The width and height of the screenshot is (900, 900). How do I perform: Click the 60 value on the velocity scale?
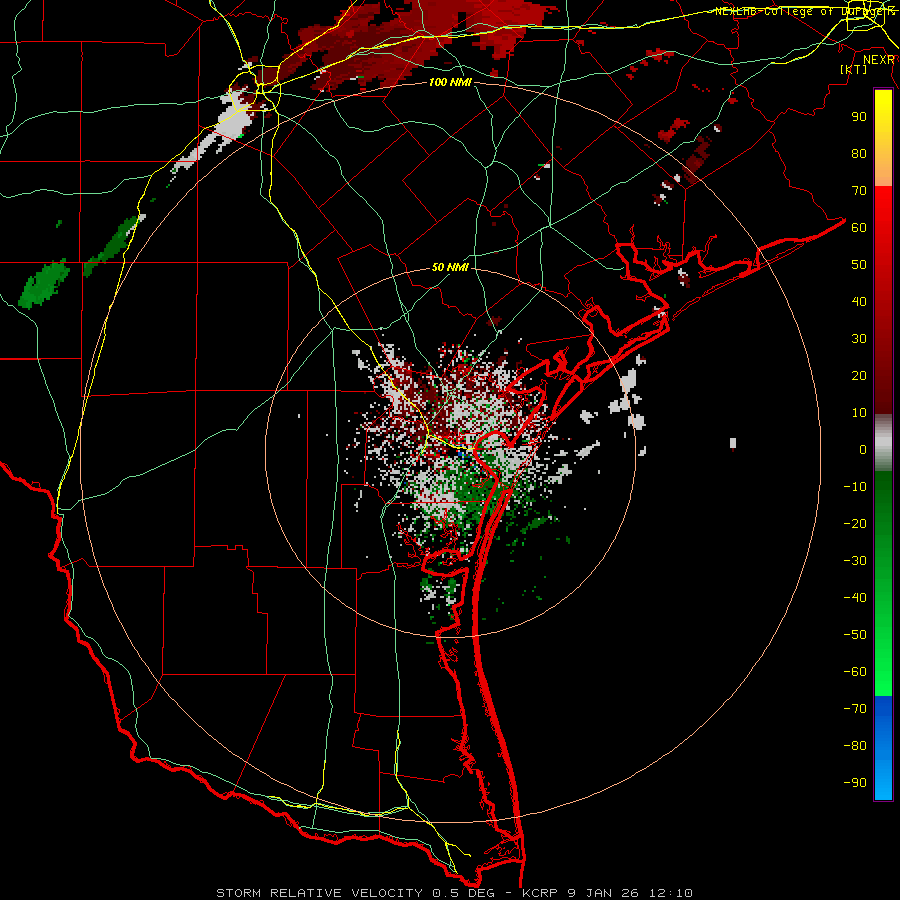(859, 227)
